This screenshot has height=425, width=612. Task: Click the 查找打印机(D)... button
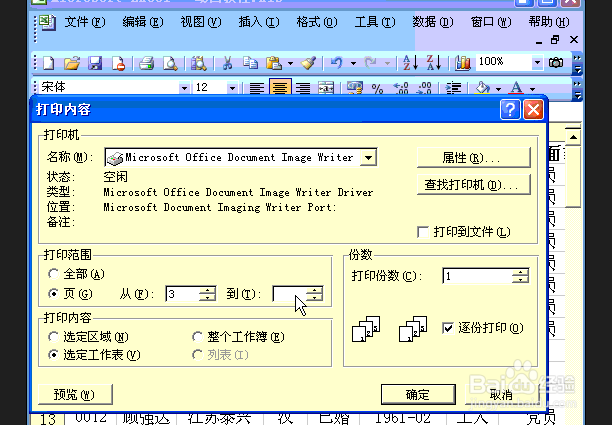tap(474, 185)
